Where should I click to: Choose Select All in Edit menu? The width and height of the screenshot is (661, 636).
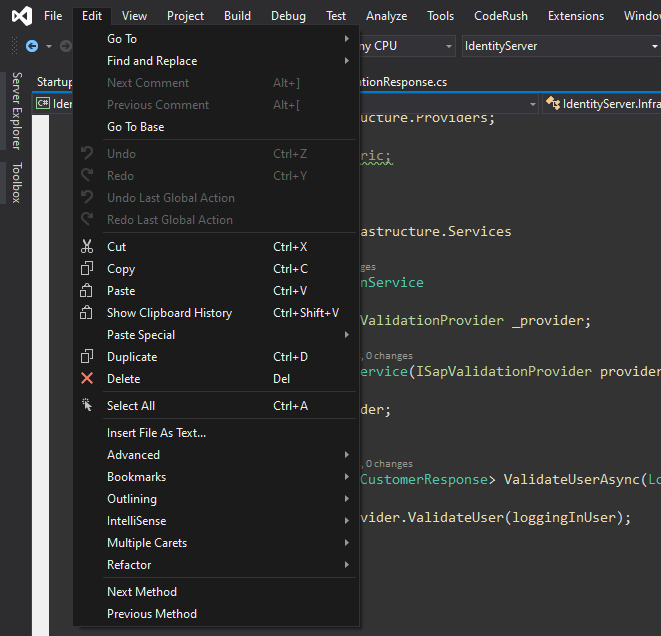coord(216,405)
